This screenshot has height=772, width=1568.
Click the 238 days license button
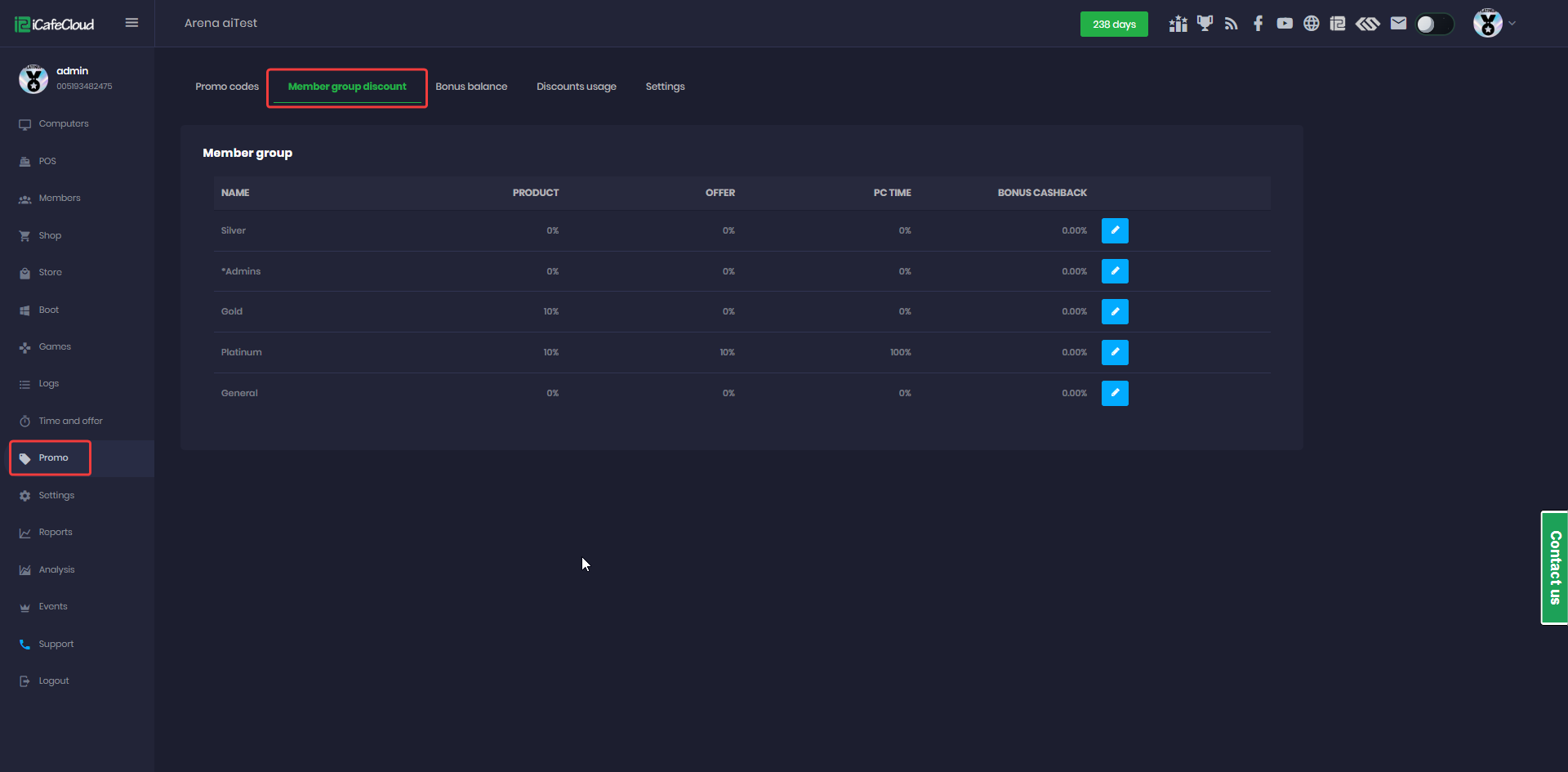coord(1114,25)
